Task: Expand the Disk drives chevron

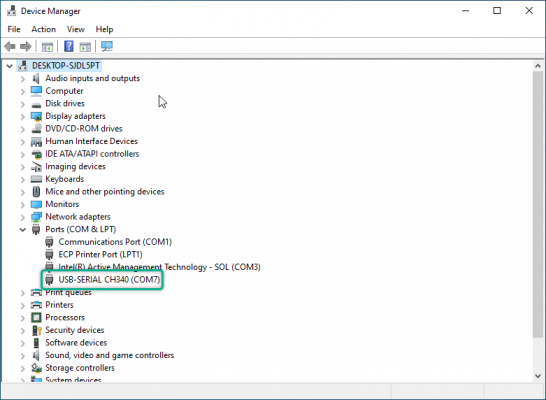Action: click(x=23, y=104)
